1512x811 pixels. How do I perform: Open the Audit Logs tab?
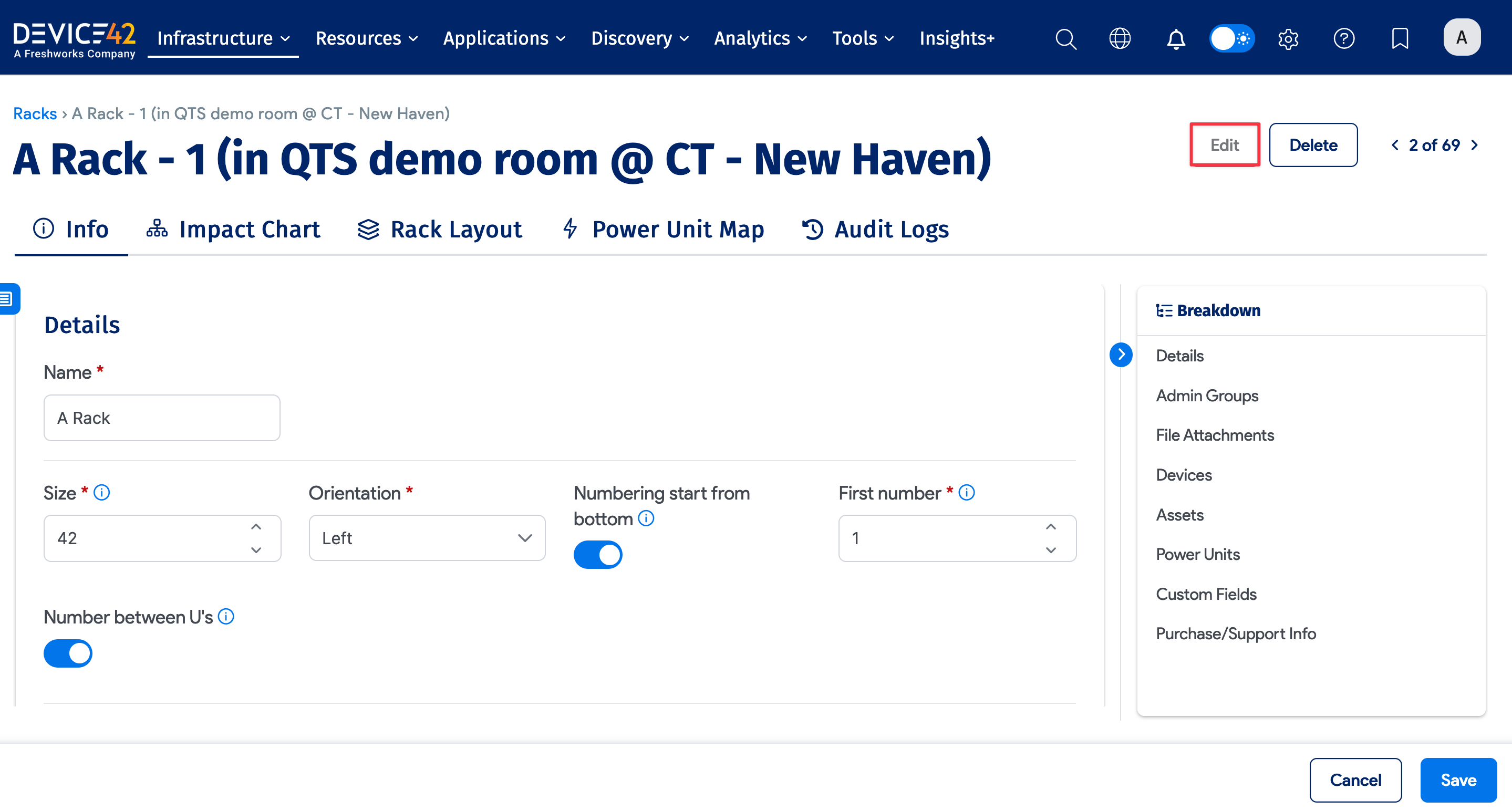875,230
